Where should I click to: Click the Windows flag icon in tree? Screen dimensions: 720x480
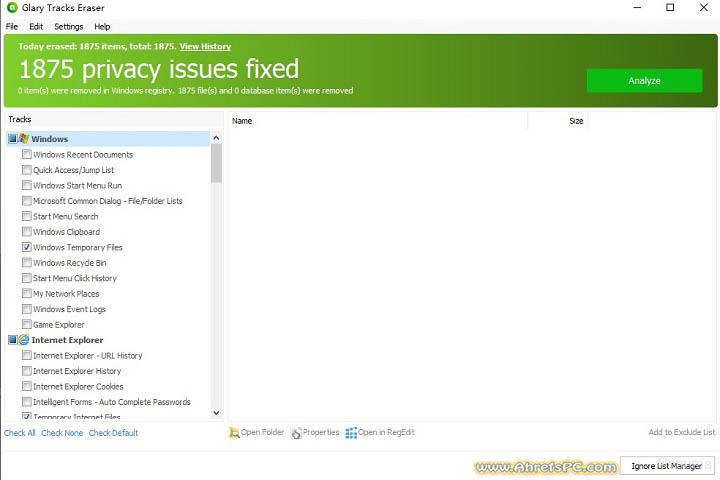point(23,139)
